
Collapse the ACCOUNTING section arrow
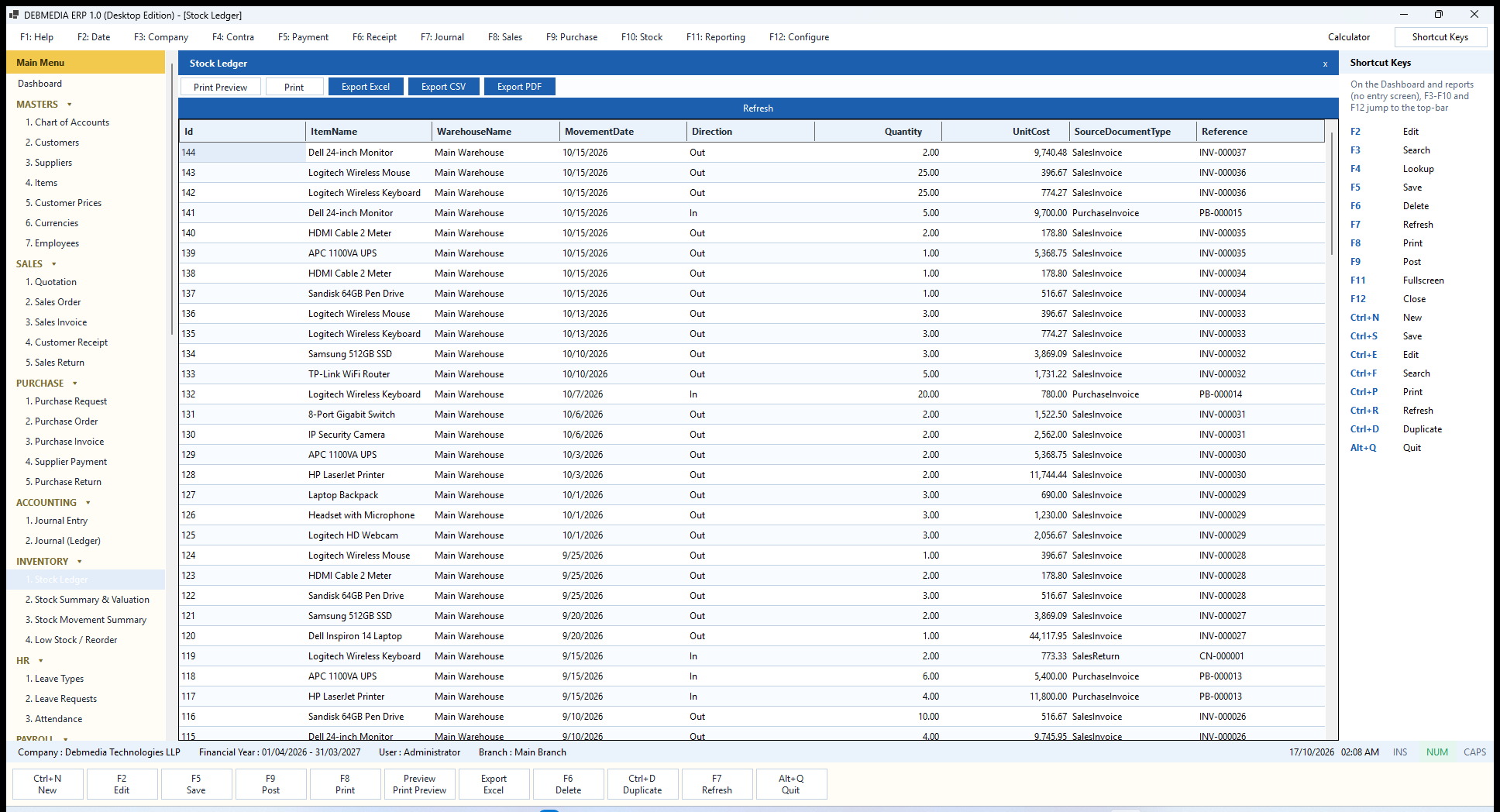[x=88, y=503]
